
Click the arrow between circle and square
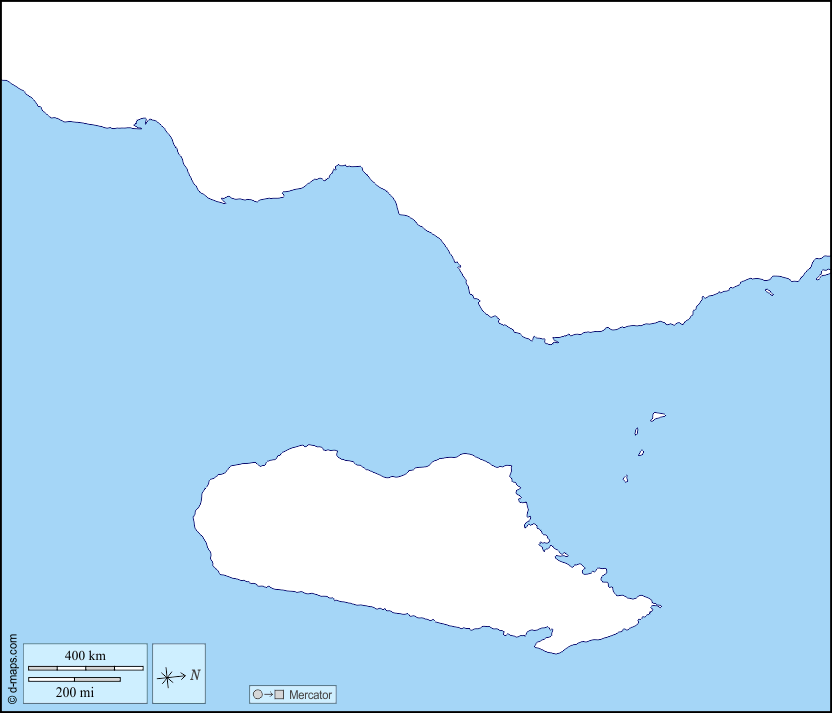point(269,694)
